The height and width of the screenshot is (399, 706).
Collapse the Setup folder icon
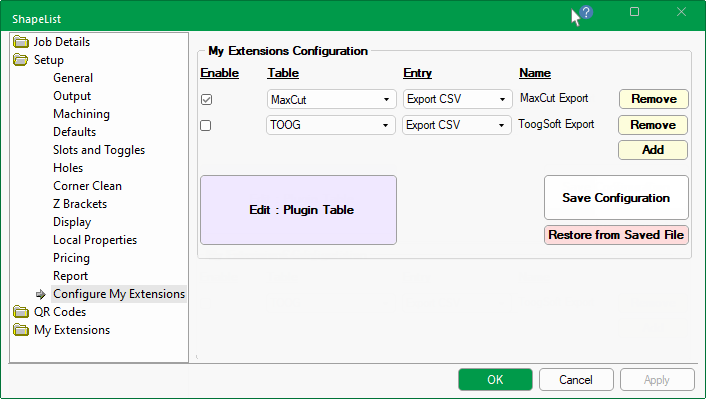21,60
